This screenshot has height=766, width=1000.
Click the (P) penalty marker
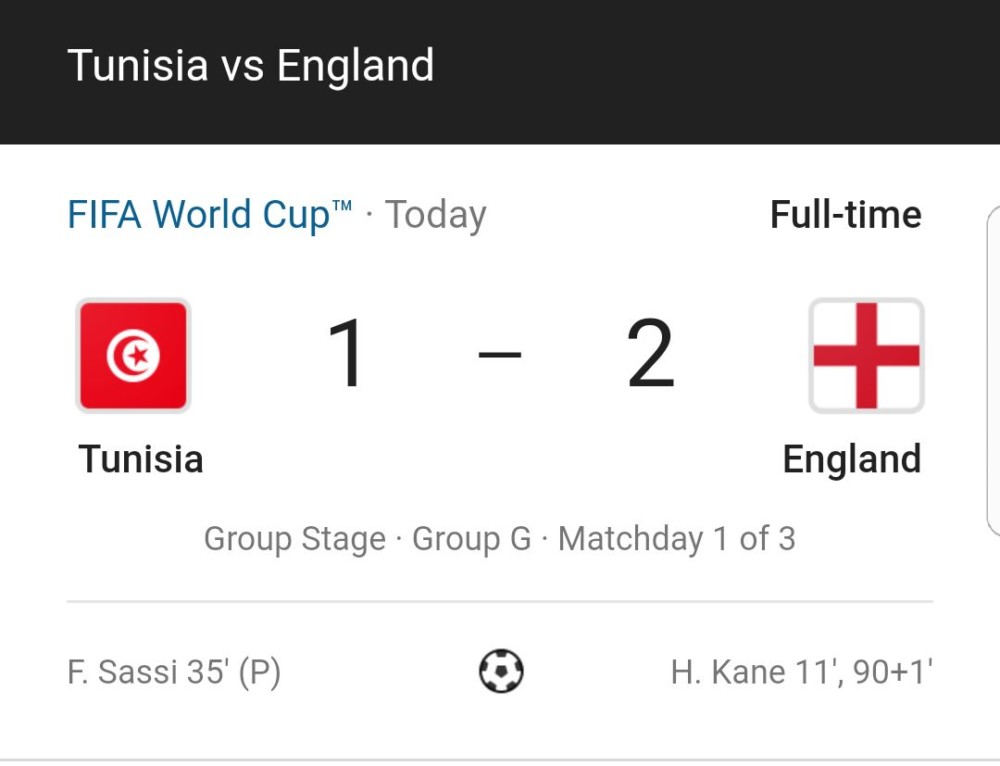coord(259,672)
